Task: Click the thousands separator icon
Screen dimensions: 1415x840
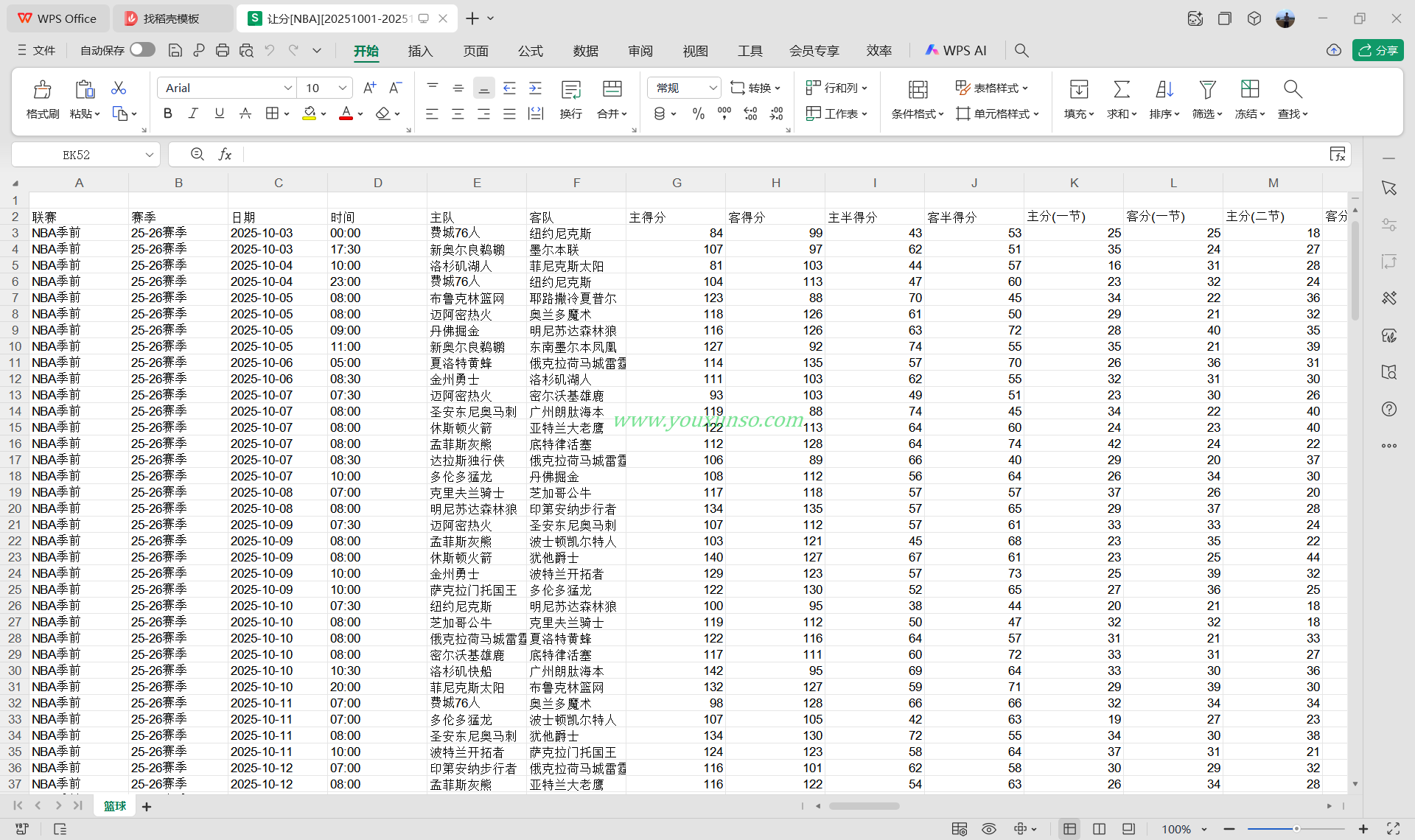Action: [x=724, y=113]
